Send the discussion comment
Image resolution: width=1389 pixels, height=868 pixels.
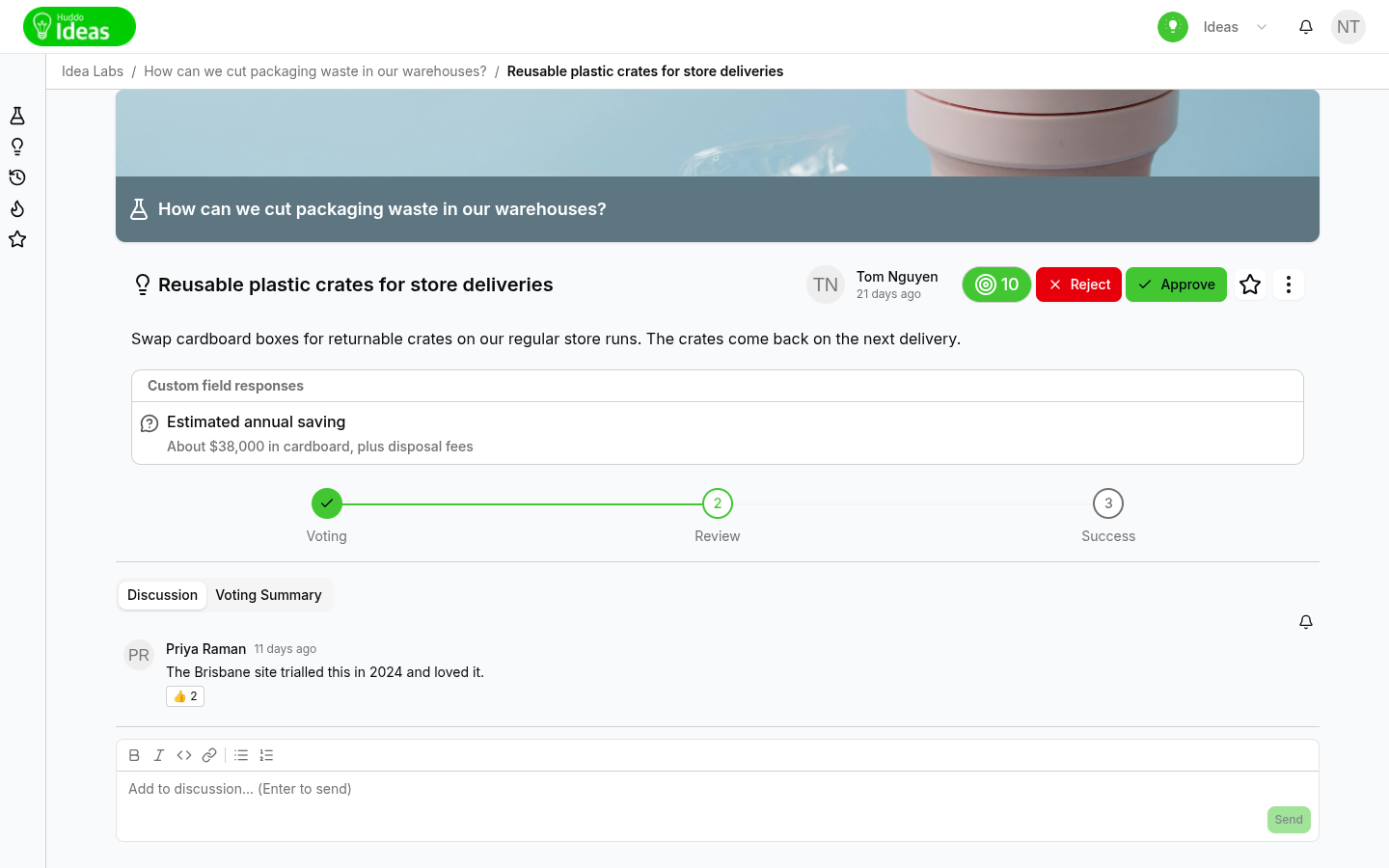point(1289,820)
